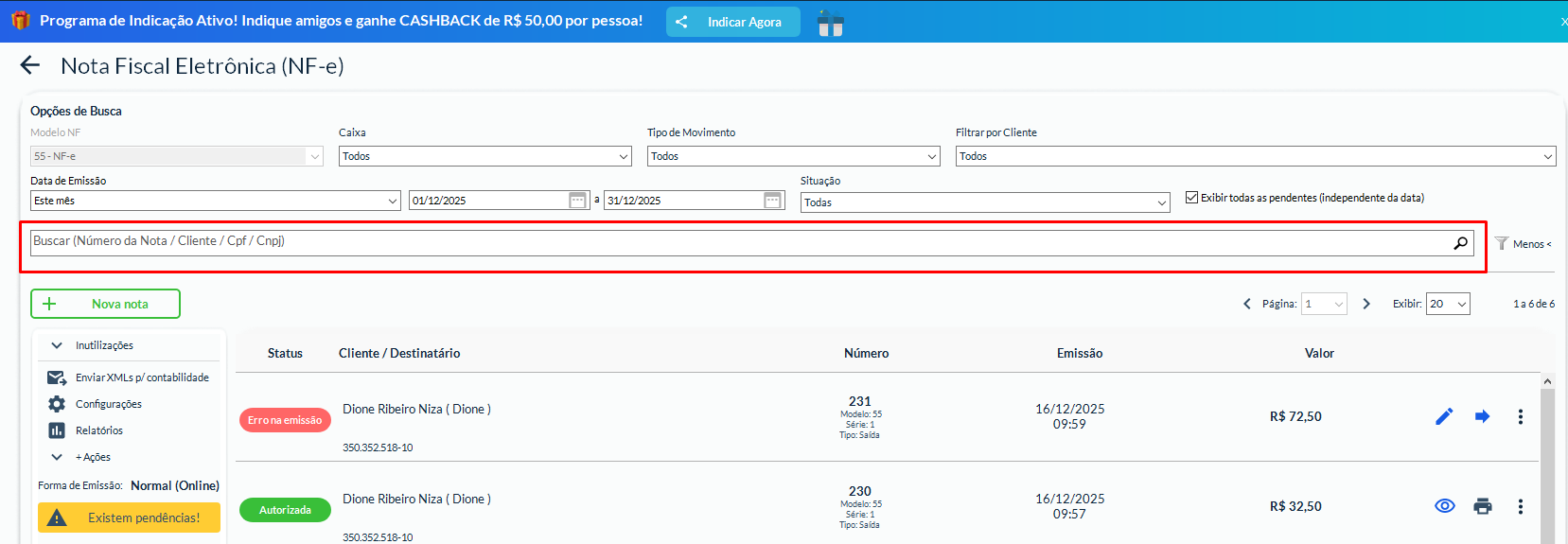The height and width of the screenshot is (544, 1568).
Task: View note 230 using the eye icon
Action: coord(1444,506)
